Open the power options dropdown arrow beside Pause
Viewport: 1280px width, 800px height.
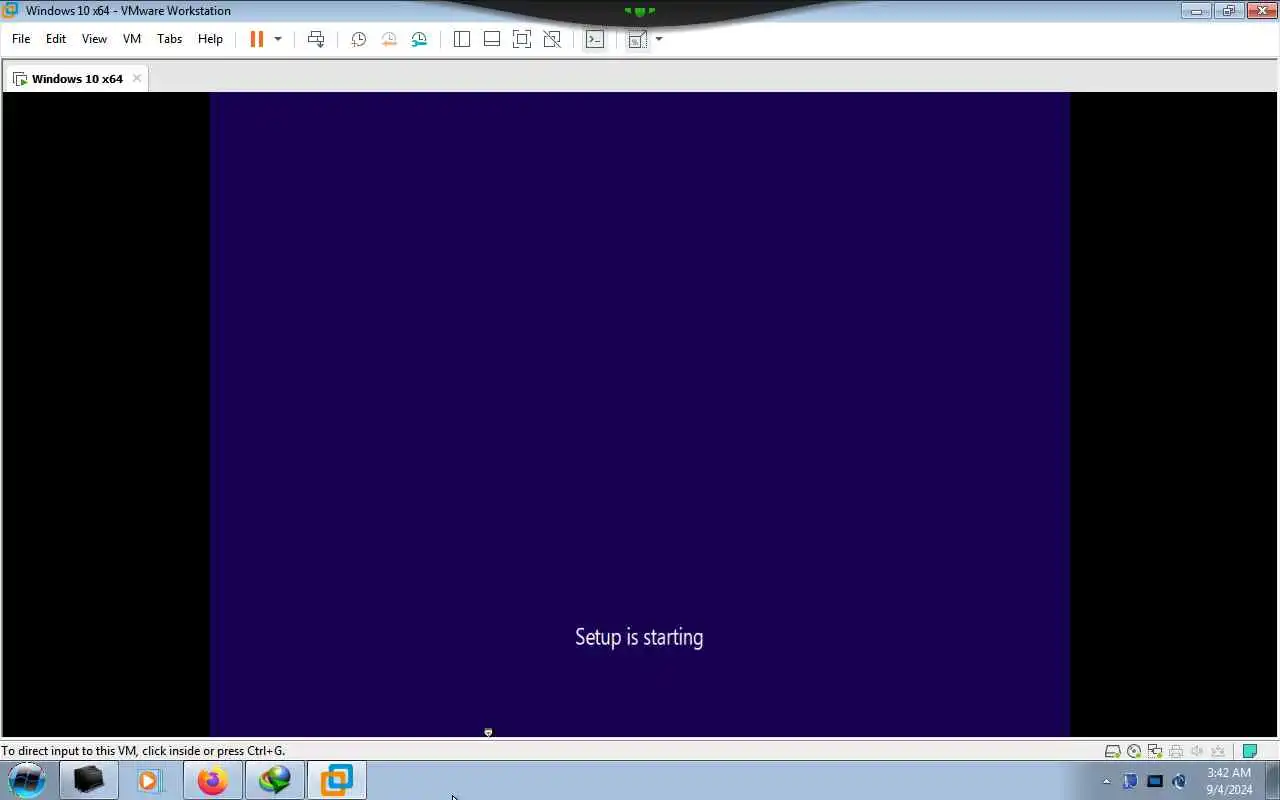(x=278, y=39)
